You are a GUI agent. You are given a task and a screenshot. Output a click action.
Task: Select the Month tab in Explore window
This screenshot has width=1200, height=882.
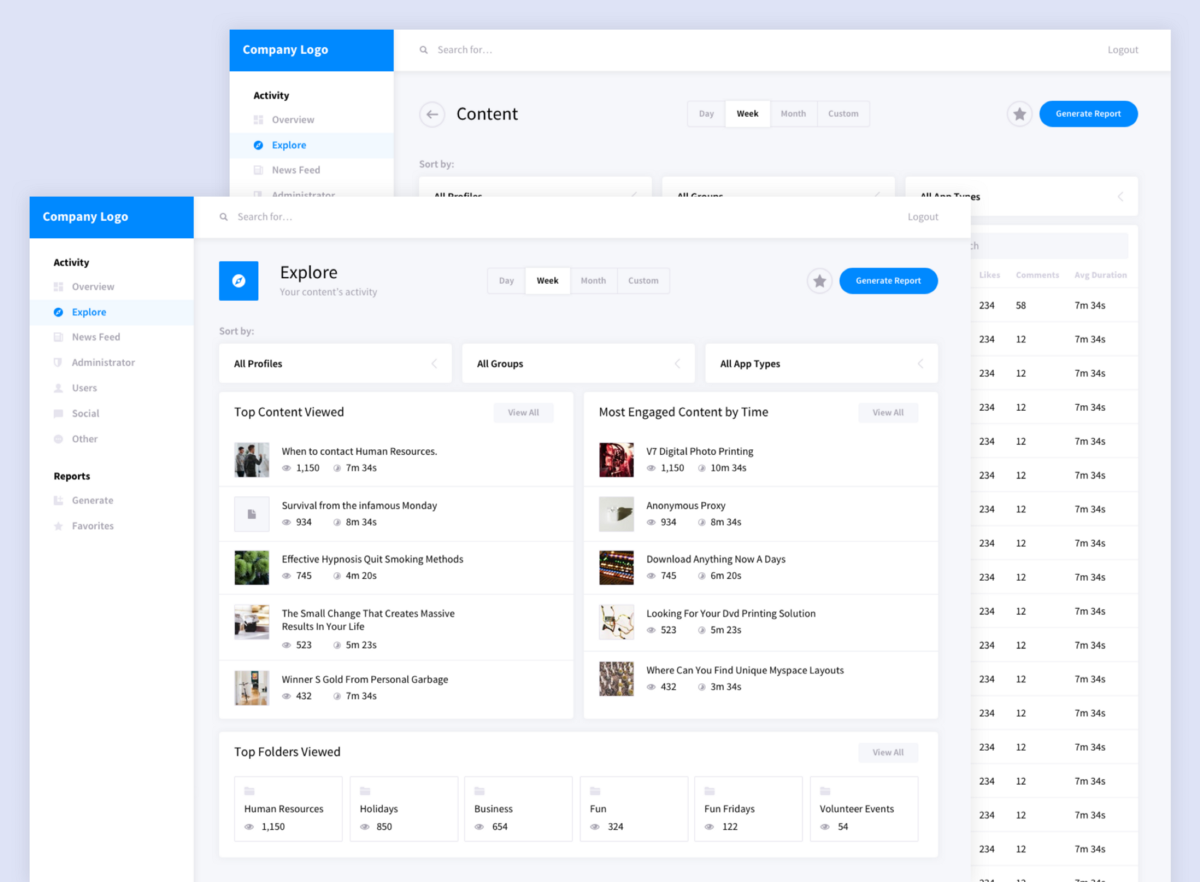tap(594, 281)
